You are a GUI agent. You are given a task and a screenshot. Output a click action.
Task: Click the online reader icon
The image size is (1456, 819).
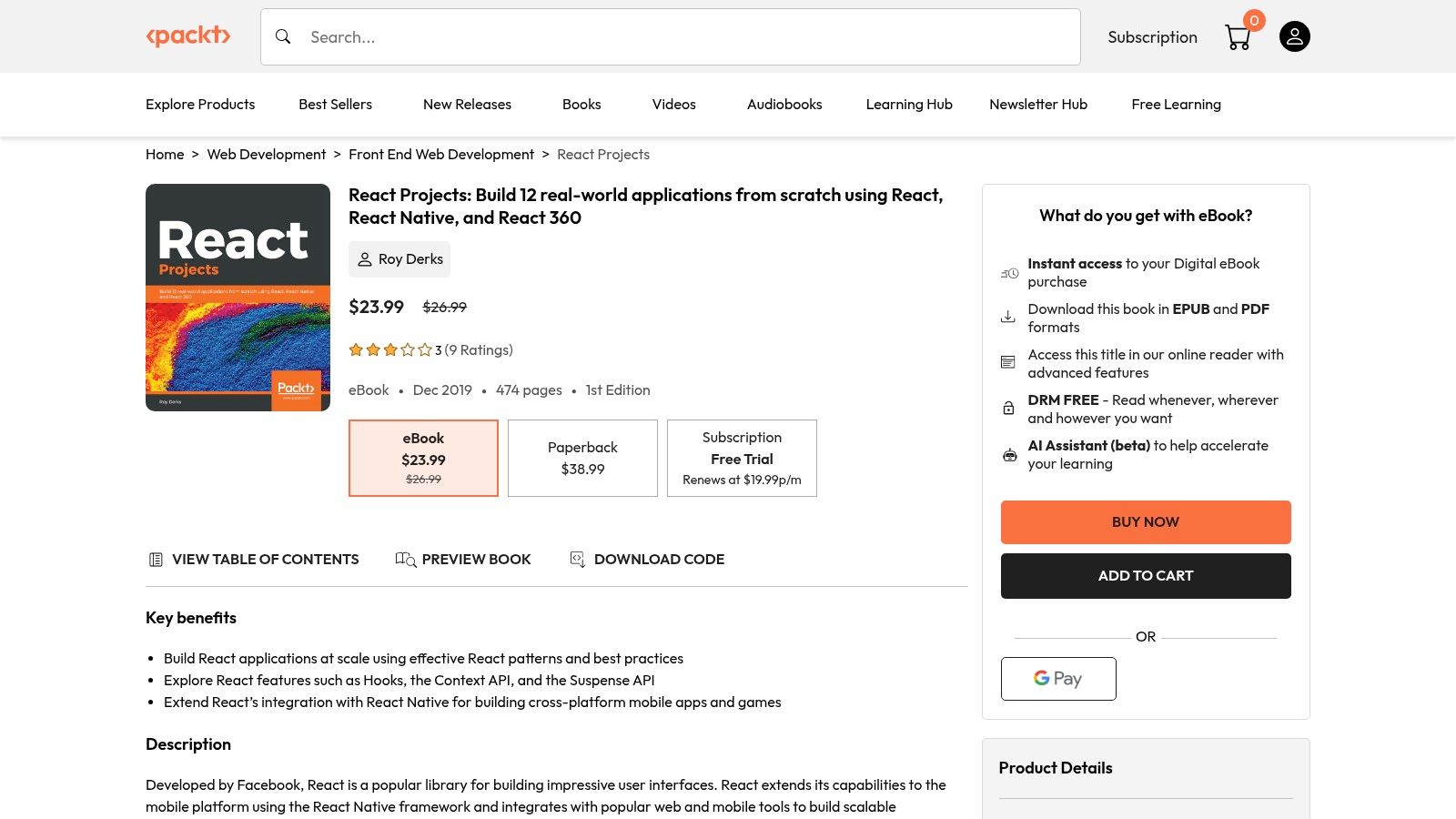[1008, 362]
